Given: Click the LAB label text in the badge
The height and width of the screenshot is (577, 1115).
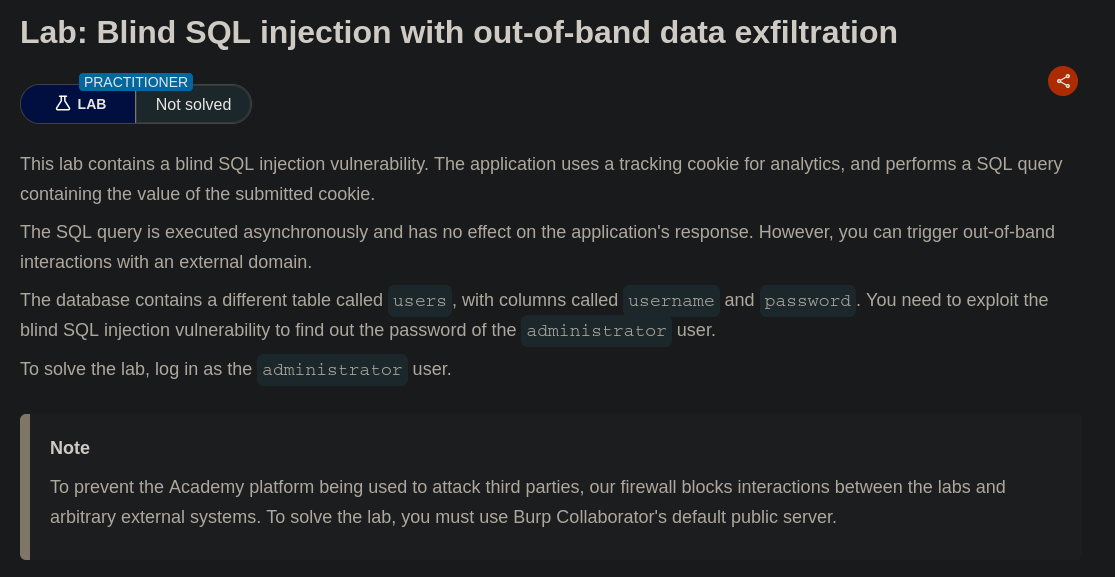Looking at the screenshot, I should point(92,104).
